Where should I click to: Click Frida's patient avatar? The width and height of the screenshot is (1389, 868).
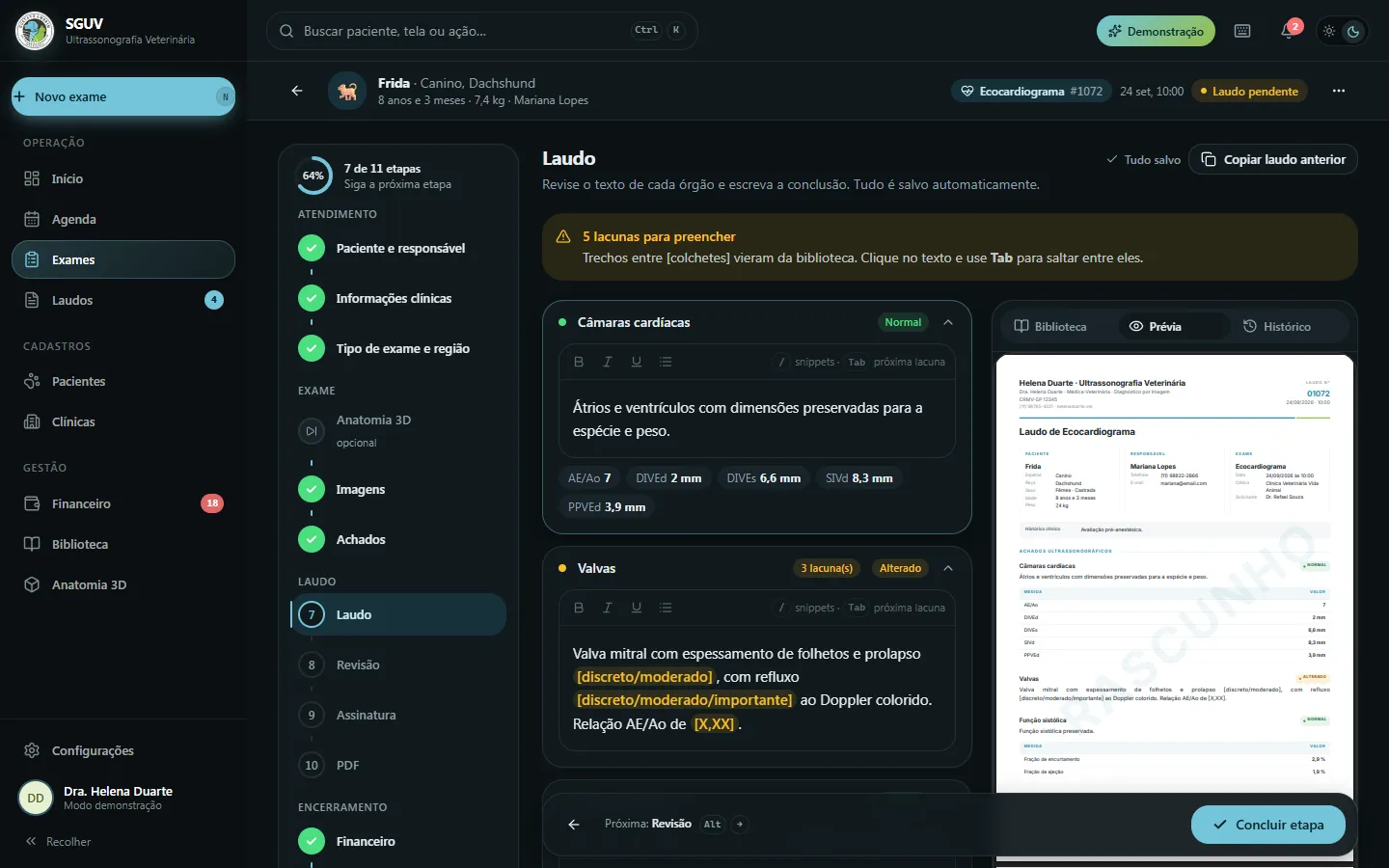347,91
